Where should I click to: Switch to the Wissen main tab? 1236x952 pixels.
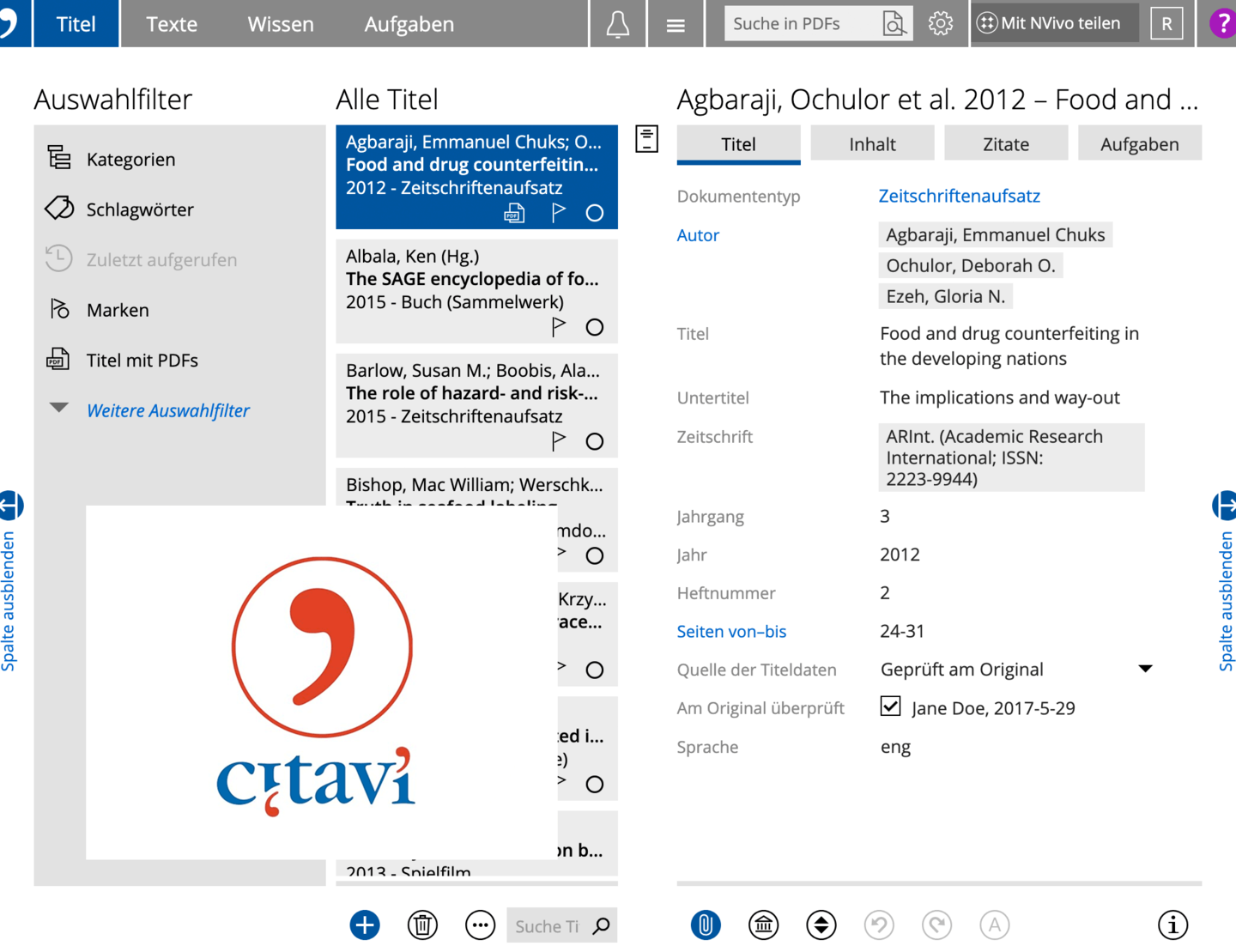[x=281, y=24]
